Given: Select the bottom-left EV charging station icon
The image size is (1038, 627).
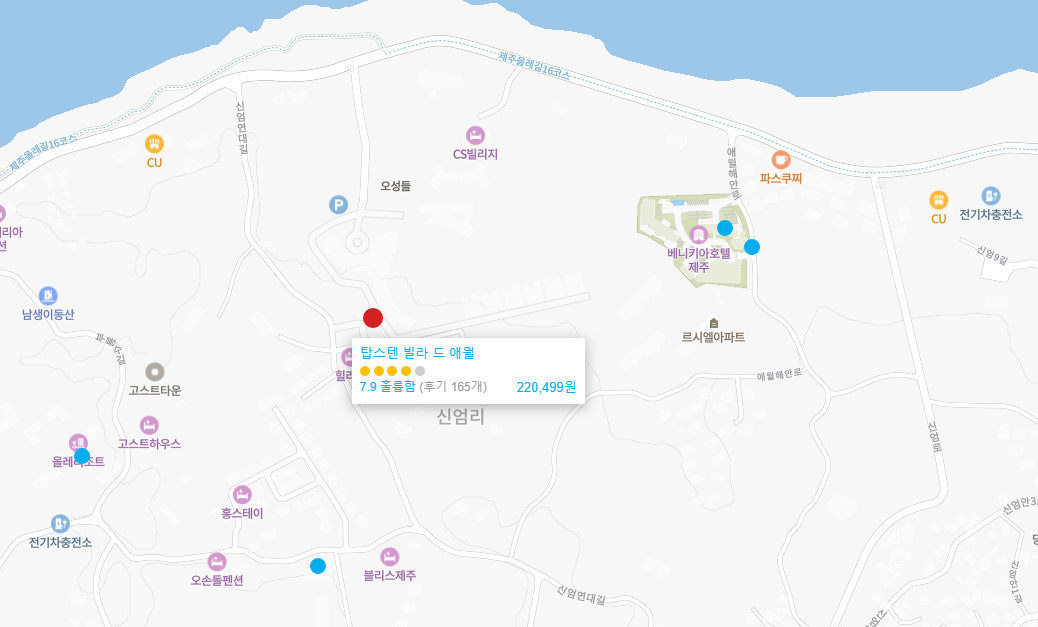Looking at the screenshot, I should pyautogui.click(x=60, y=524).
